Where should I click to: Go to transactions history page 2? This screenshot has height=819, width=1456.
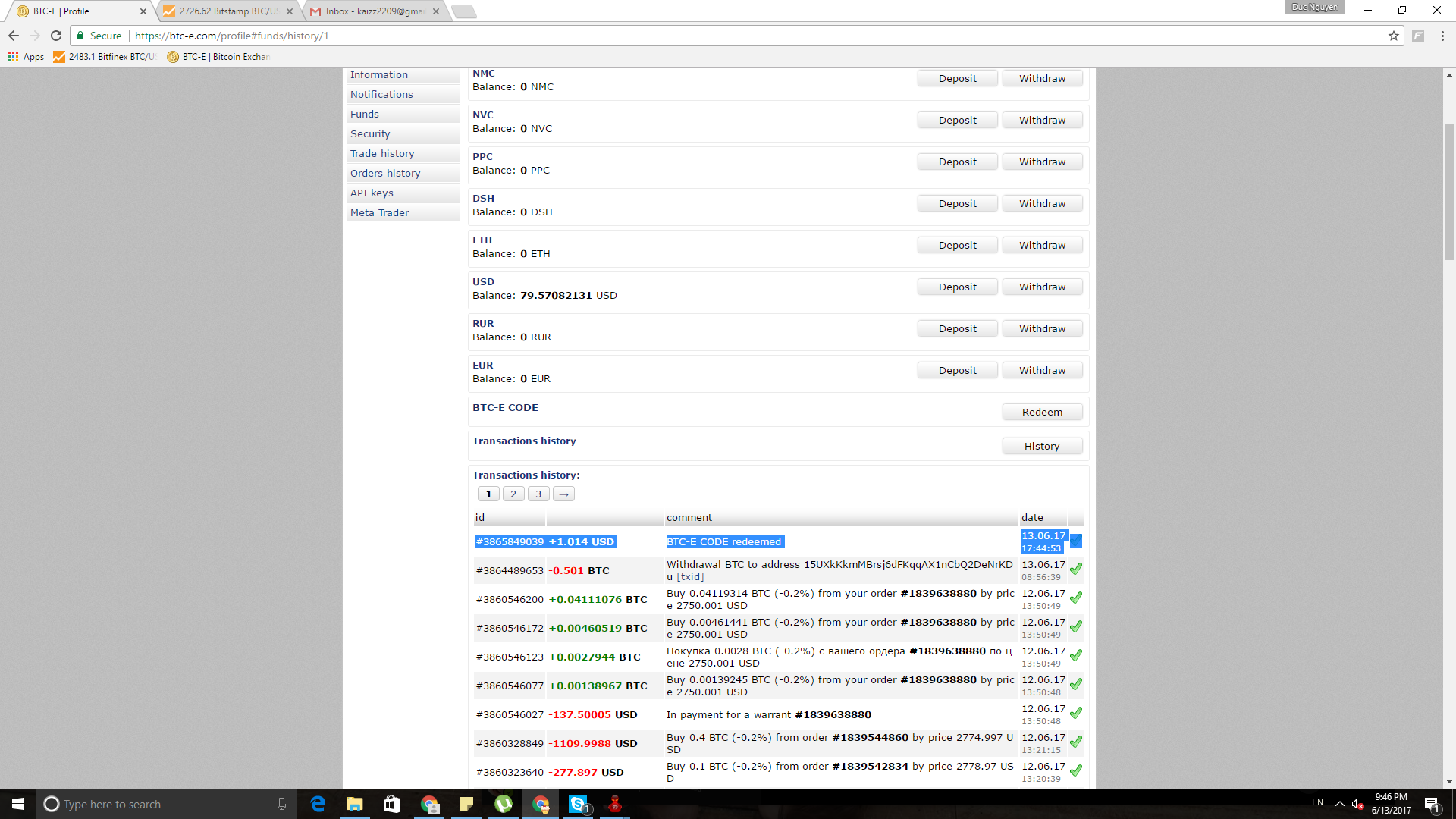tap(513, 494)
